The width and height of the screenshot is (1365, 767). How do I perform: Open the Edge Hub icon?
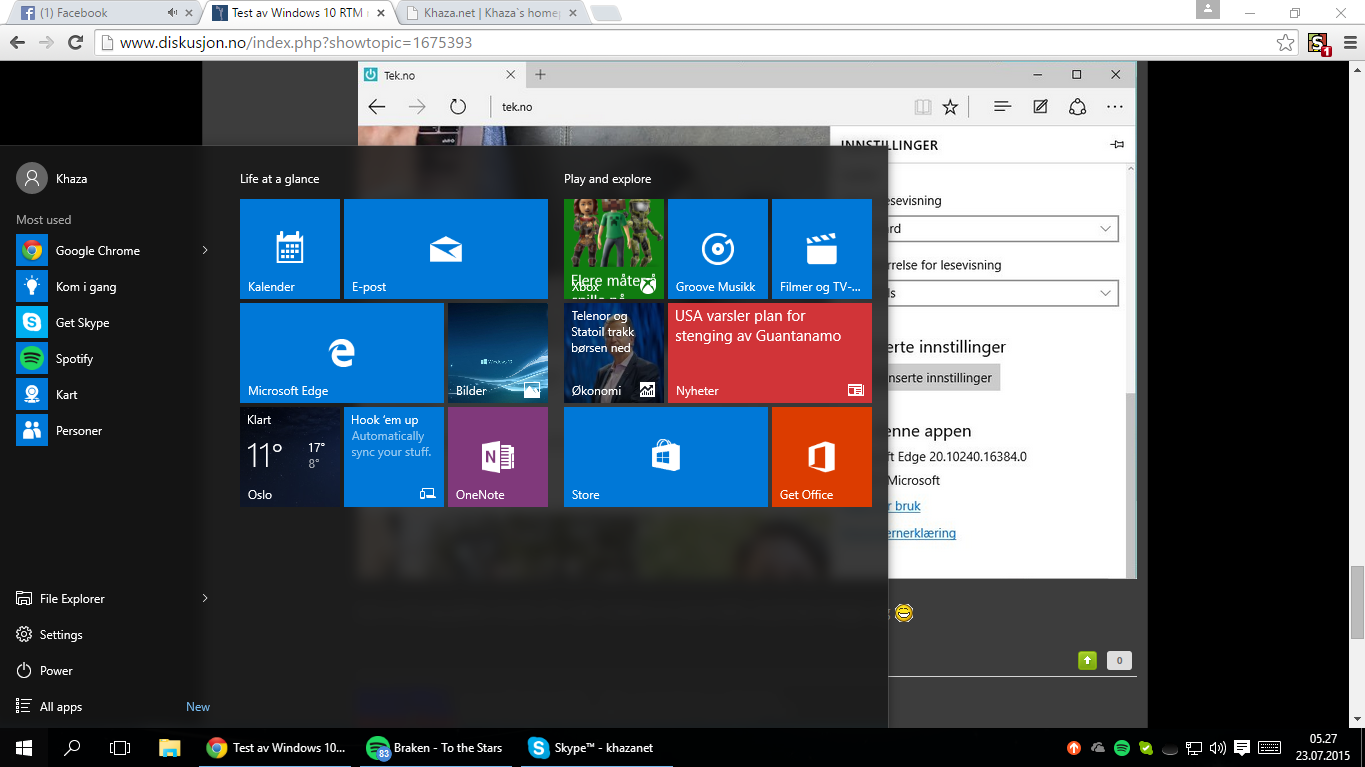[1003, 107]
